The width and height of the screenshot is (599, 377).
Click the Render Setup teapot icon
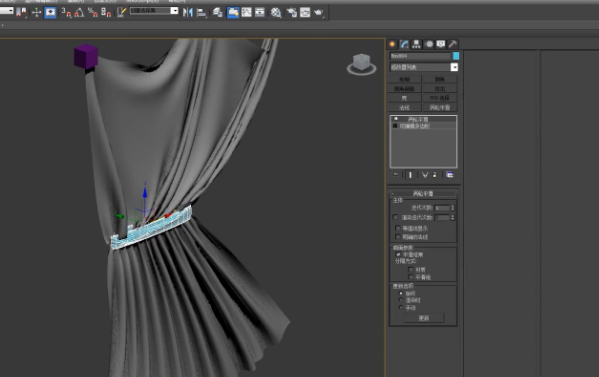tap(291, 13)
